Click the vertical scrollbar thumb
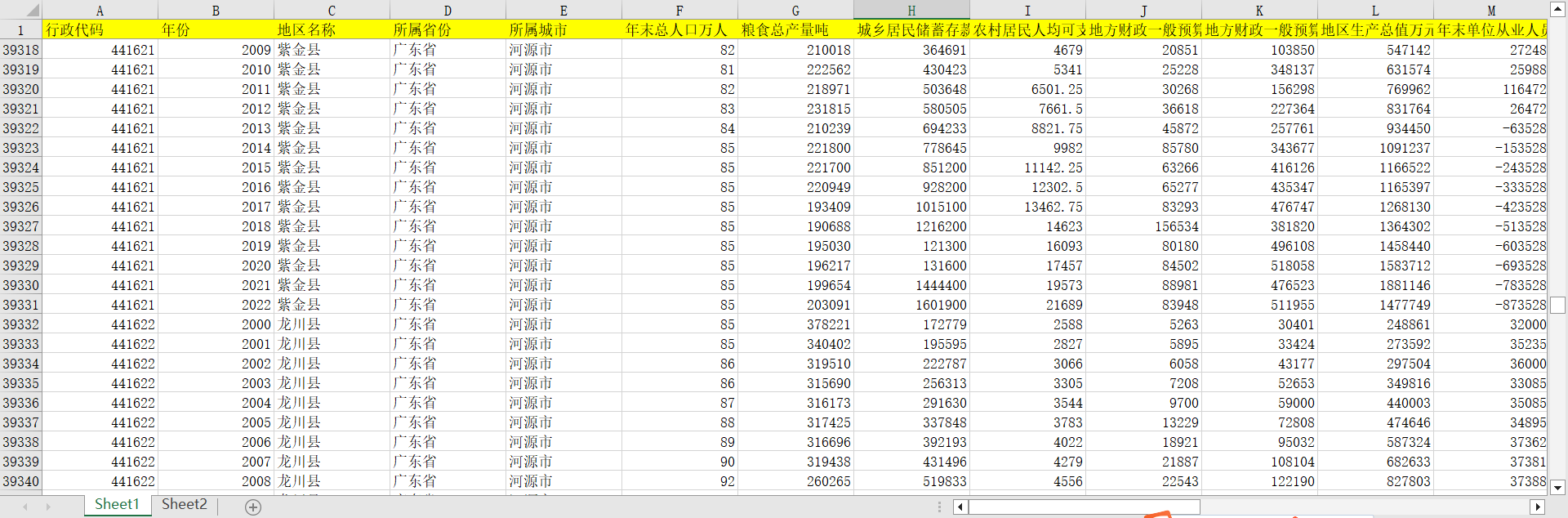Viewport: 1568px width, 518px height. click(1557, 305)
